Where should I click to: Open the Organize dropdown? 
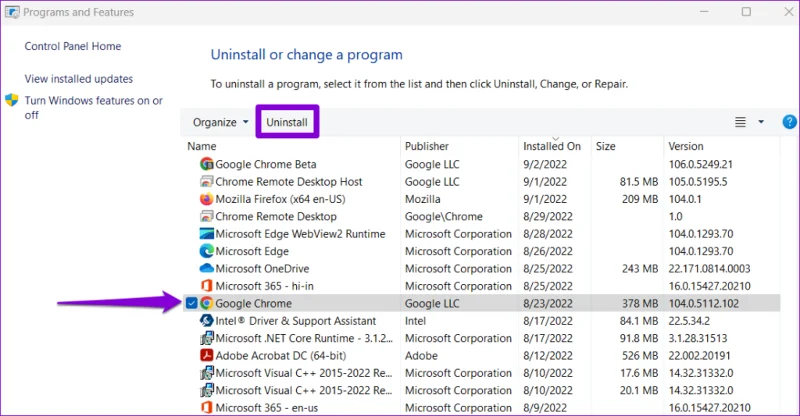(220, 123)
